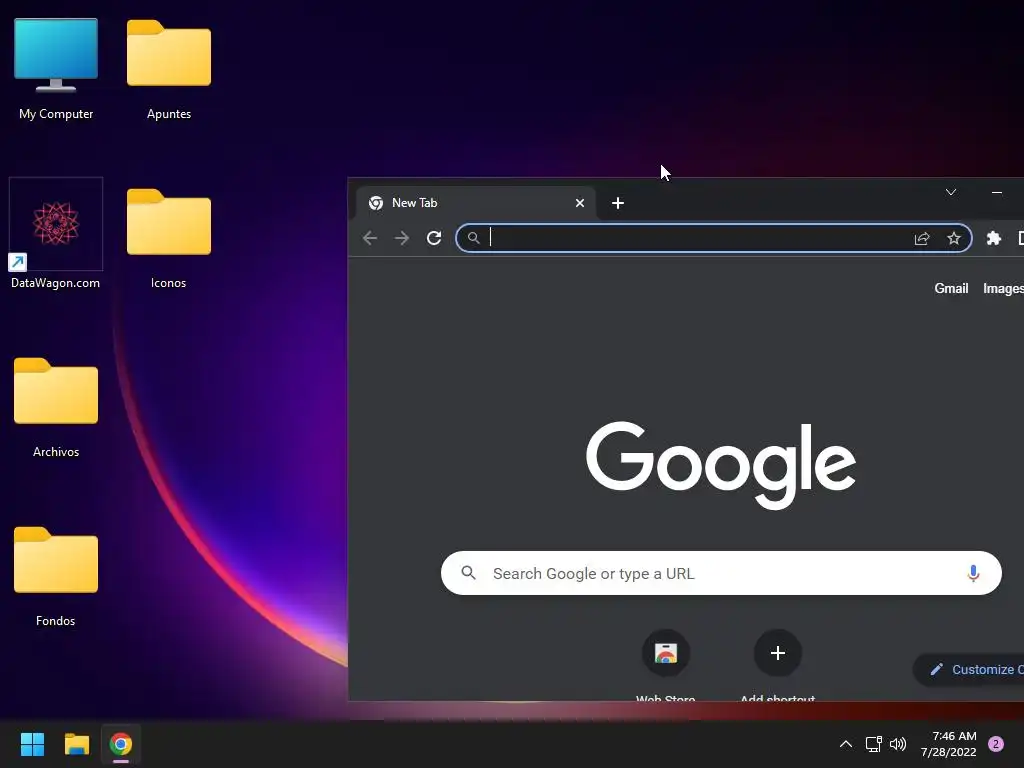Viewport: 1024px width, 768px height.
Task: Click the Search Google or type a URL box
Action: (x=721, y=573)
